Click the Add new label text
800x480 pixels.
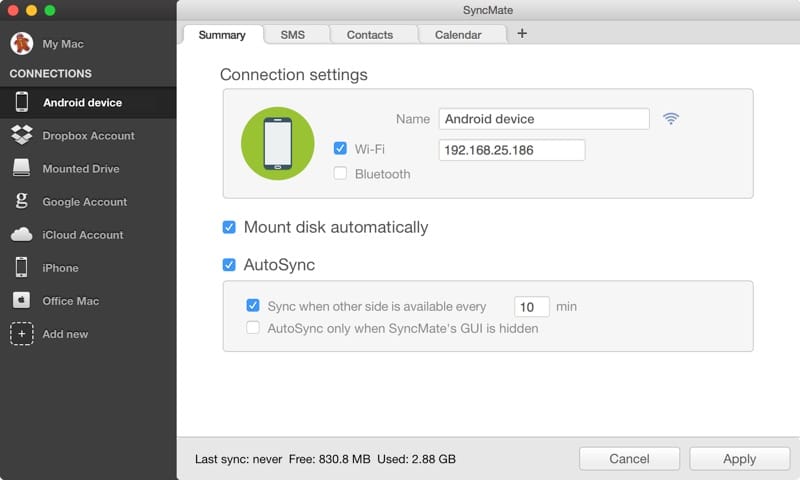tap(65, 334)
